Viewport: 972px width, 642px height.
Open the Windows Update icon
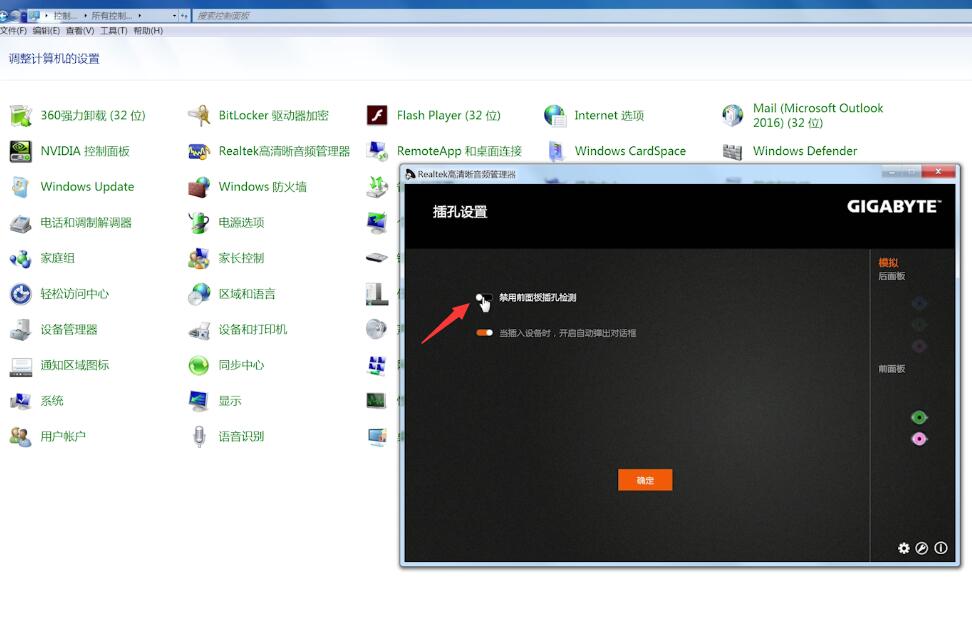20,187
